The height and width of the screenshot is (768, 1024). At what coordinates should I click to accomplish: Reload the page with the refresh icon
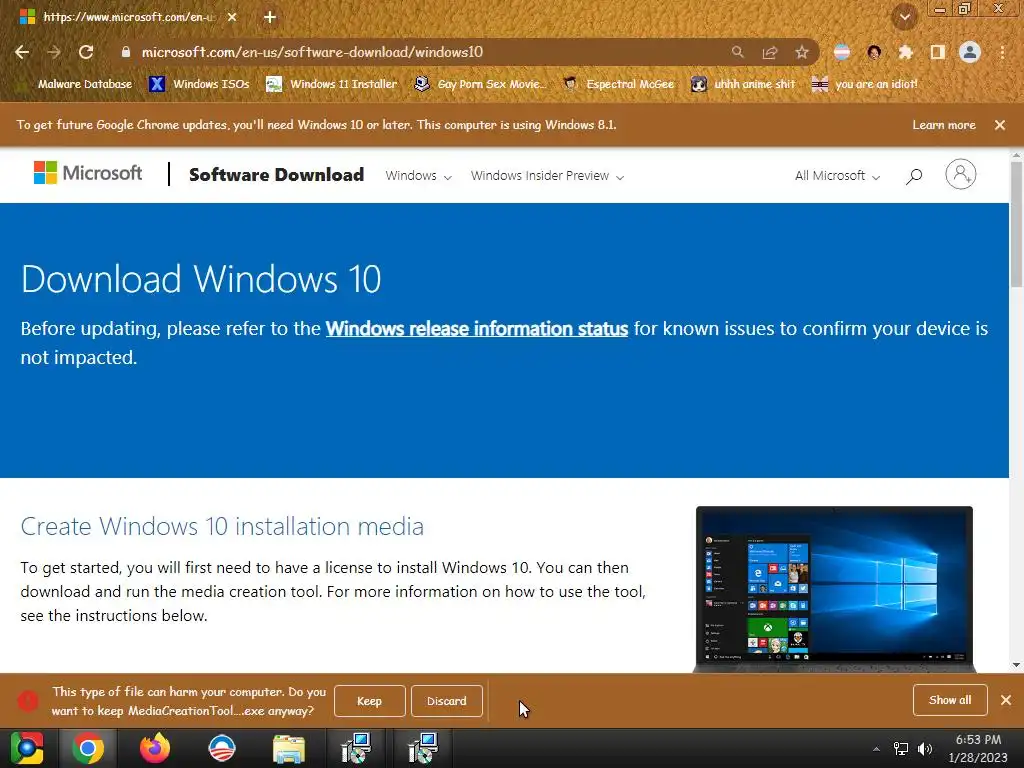86,52
